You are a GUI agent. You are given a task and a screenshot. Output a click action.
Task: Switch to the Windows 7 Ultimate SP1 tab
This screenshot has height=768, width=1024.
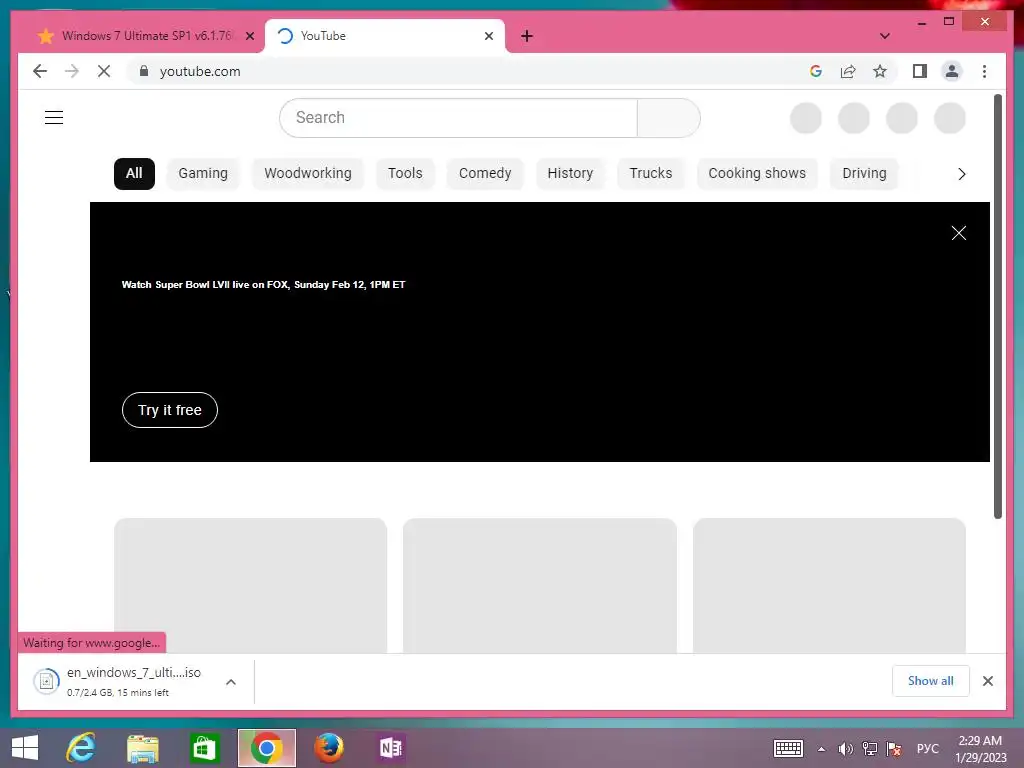tap(140, 36)
